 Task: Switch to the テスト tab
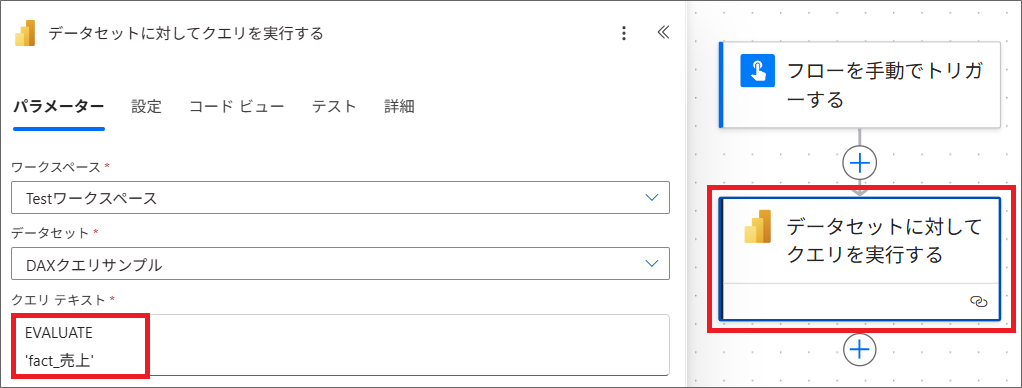pyautogui.click(x=334, y=106)
